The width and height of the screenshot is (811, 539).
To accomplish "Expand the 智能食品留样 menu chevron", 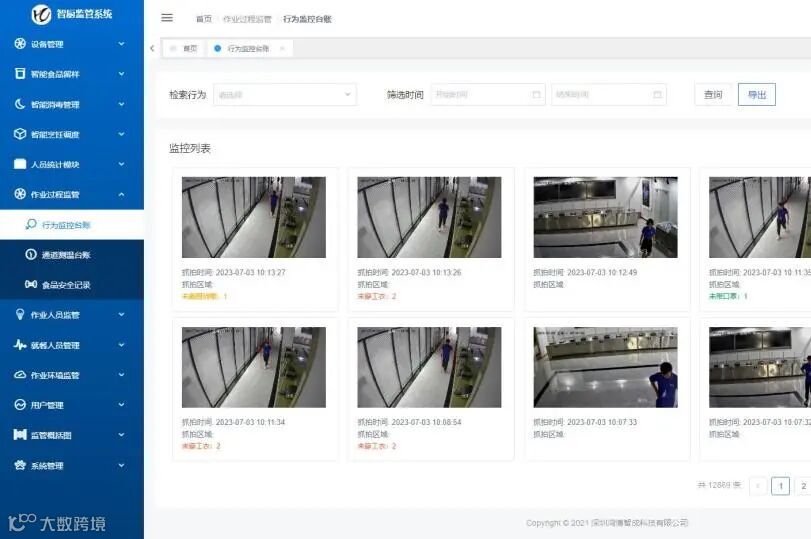I will pyautogui.click(x=121, y=74).
